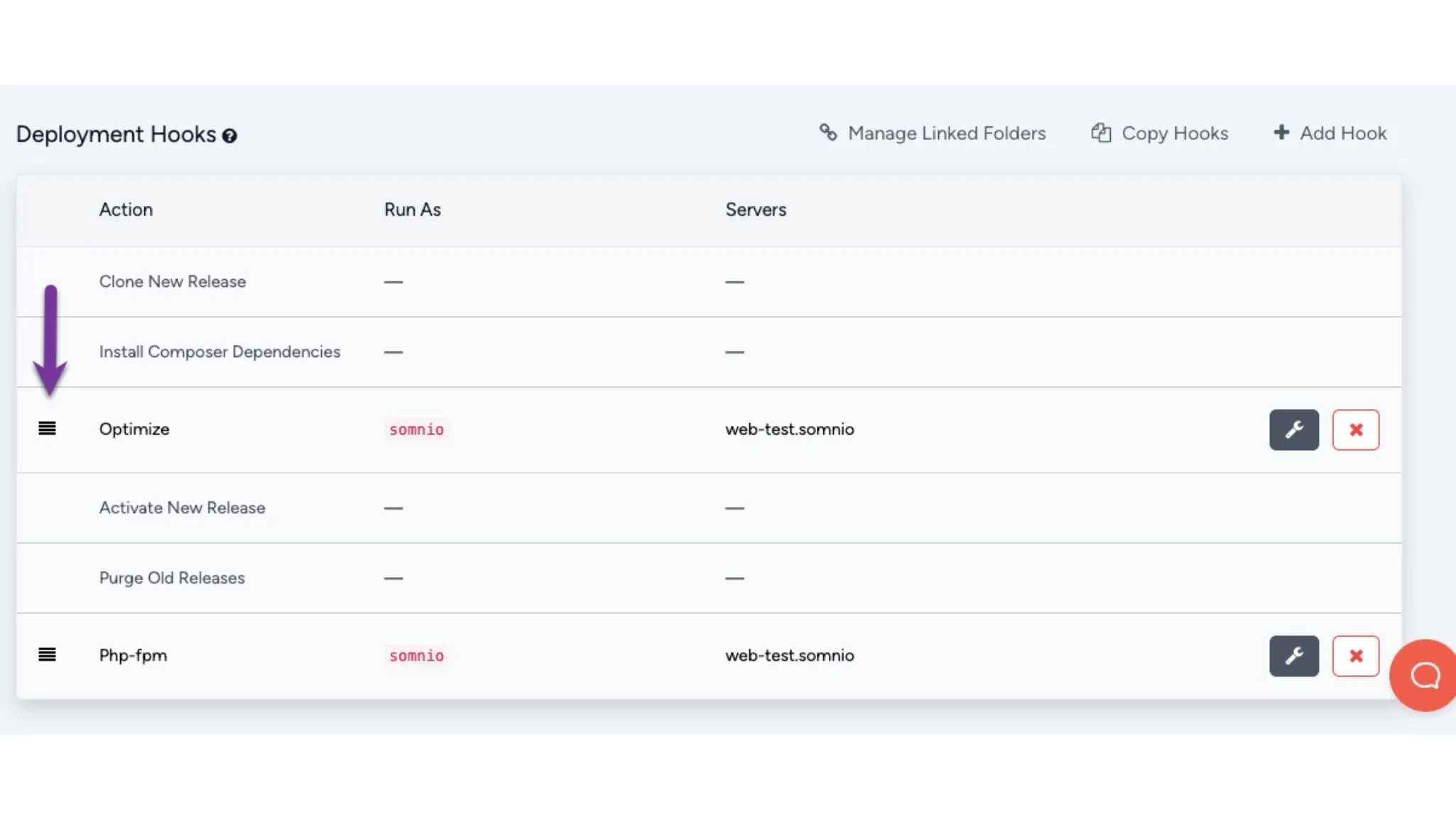The image size is (1456, 820).
Task: Click the Clone New Release row
Action: click(173, 282)
